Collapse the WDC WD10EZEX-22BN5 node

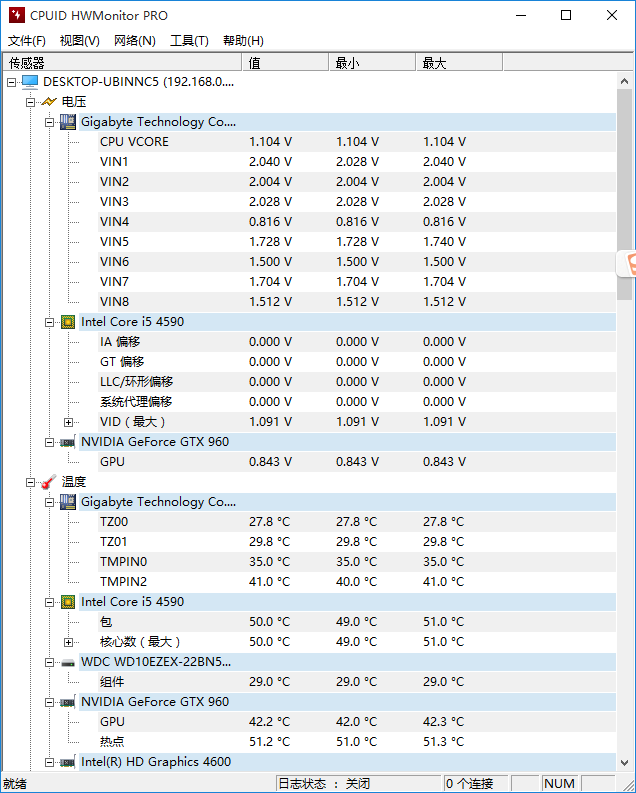coord(49,662)
